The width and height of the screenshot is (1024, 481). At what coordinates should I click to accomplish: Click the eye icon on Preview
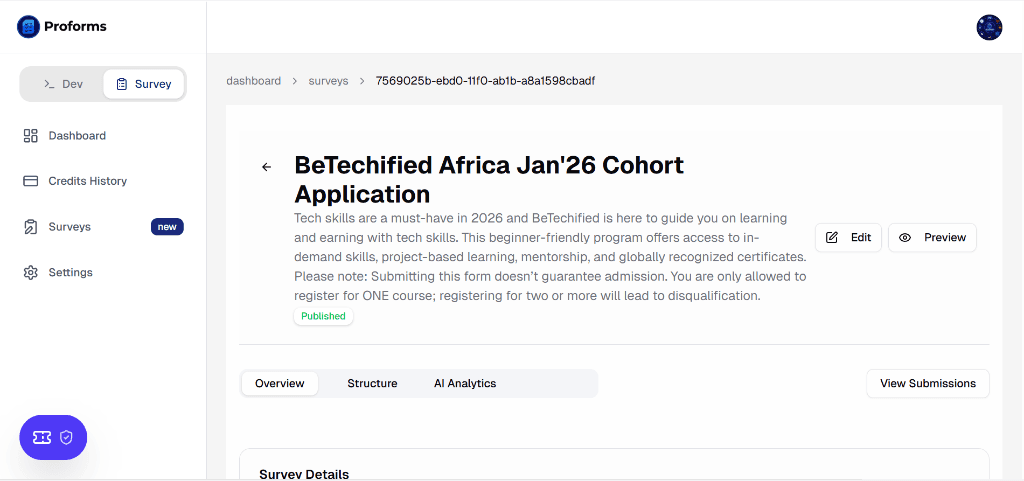pyautogui.click(x=905, y=238)
